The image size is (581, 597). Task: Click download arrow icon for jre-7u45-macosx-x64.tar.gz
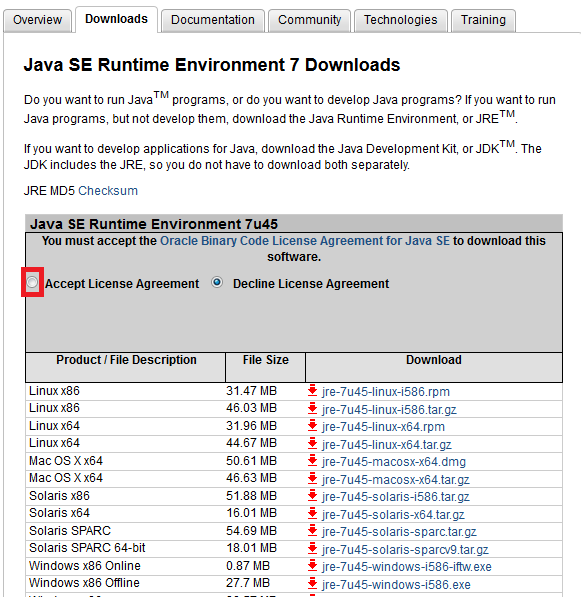pyautogui.click(x=312, y=478)
